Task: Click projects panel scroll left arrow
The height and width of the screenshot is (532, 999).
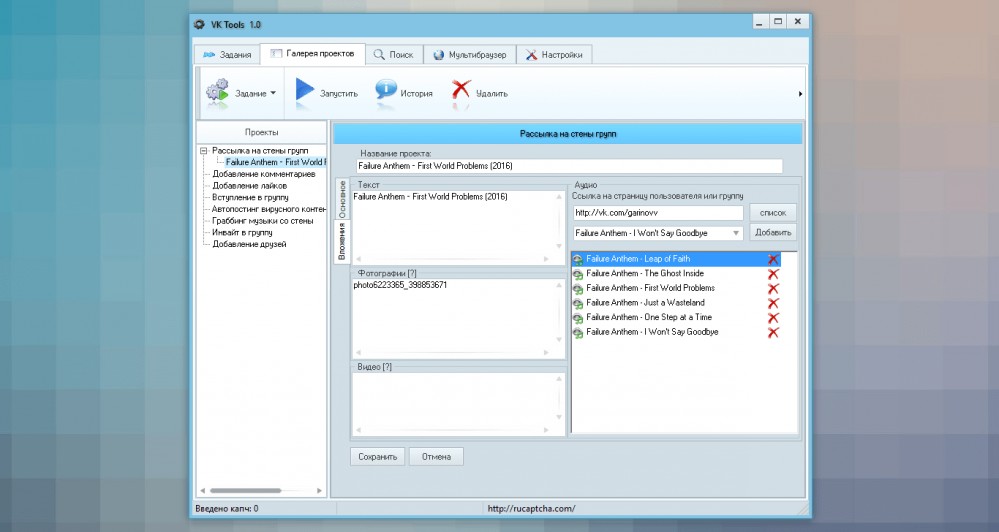Action: (x=203, y=491)
